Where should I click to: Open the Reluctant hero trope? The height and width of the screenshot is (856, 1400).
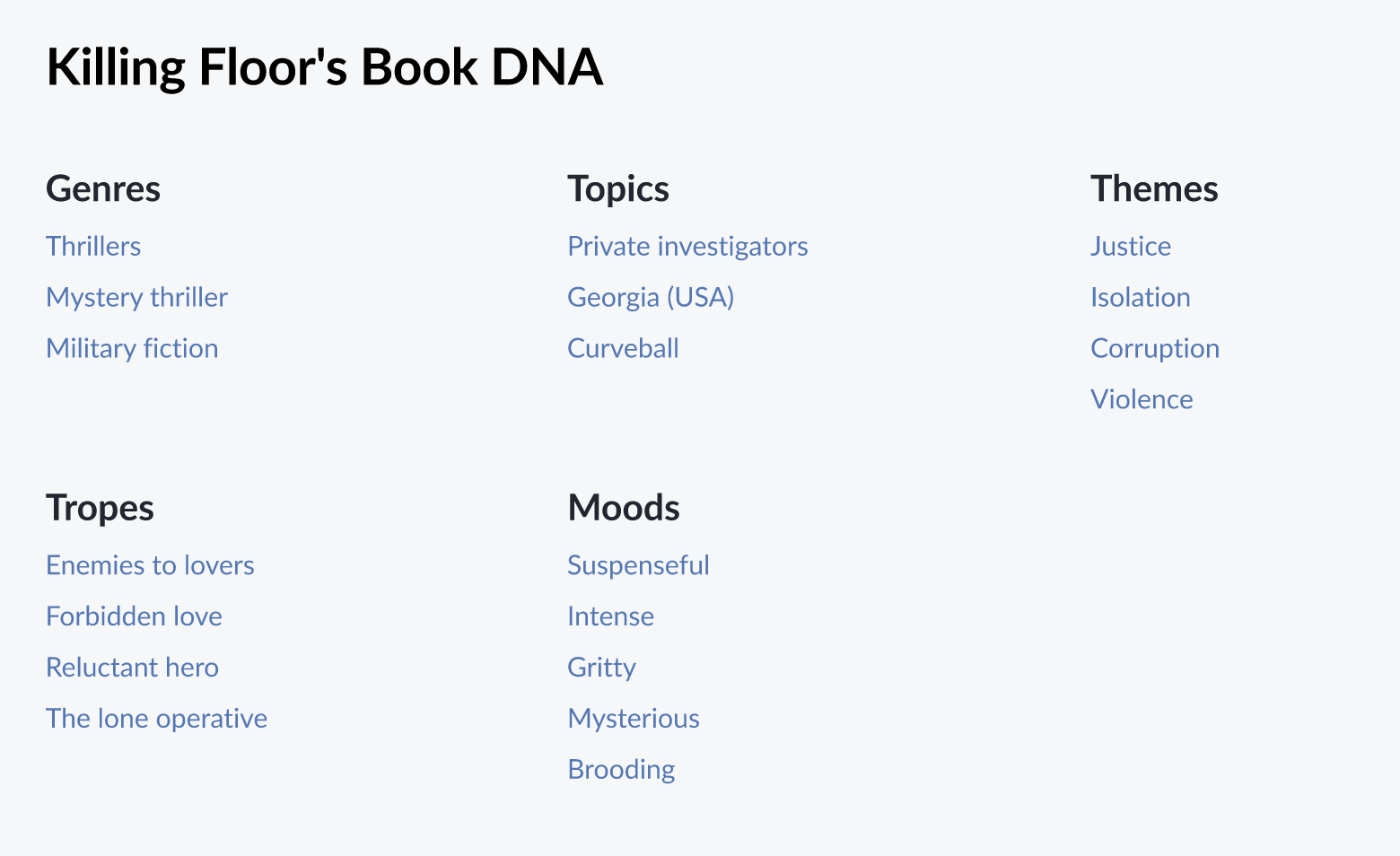pyautogui.click(x=132, y=668)
